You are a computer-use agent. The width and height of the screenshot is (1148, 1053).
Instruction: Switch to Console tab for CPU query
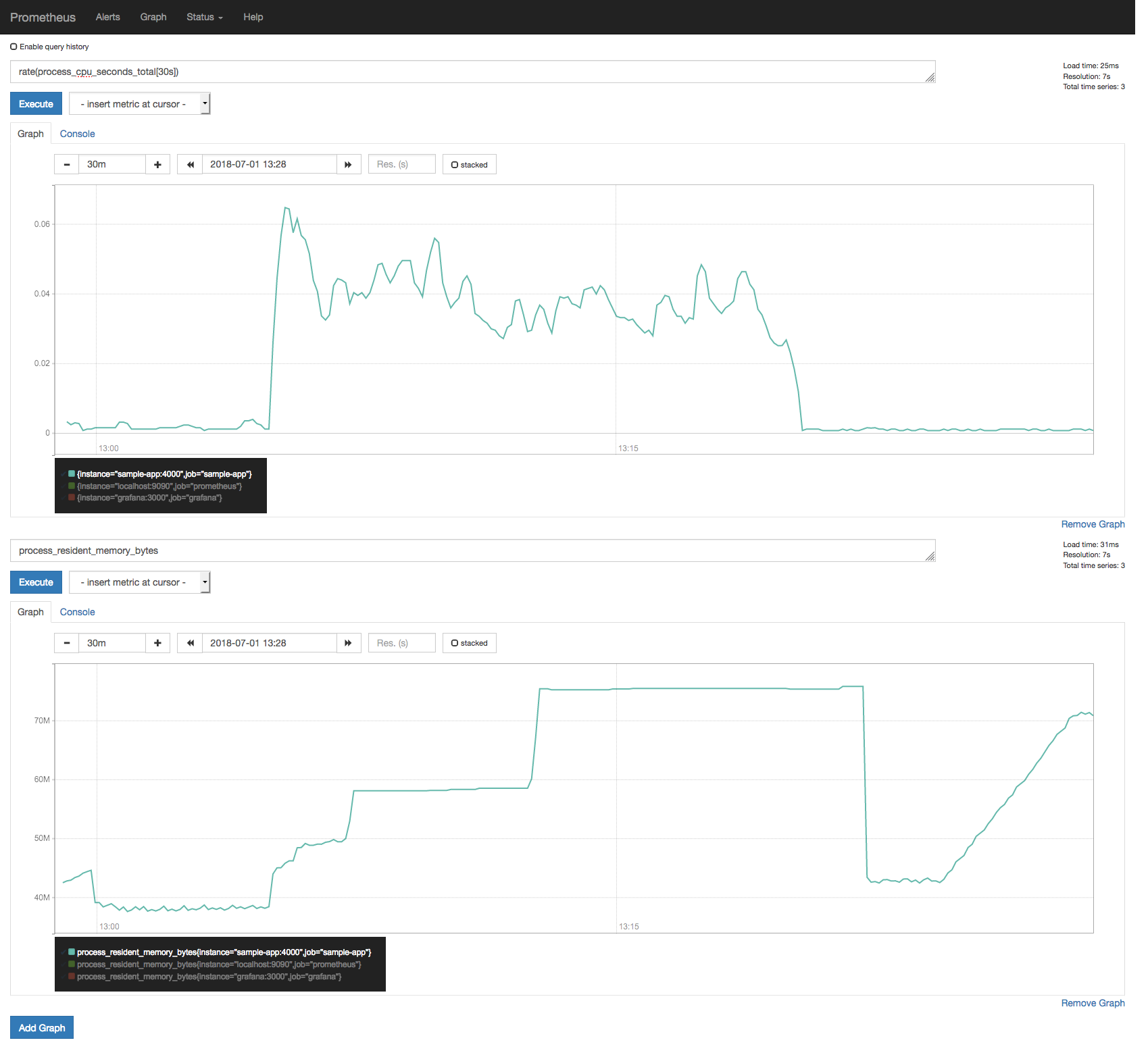[76, 133]
